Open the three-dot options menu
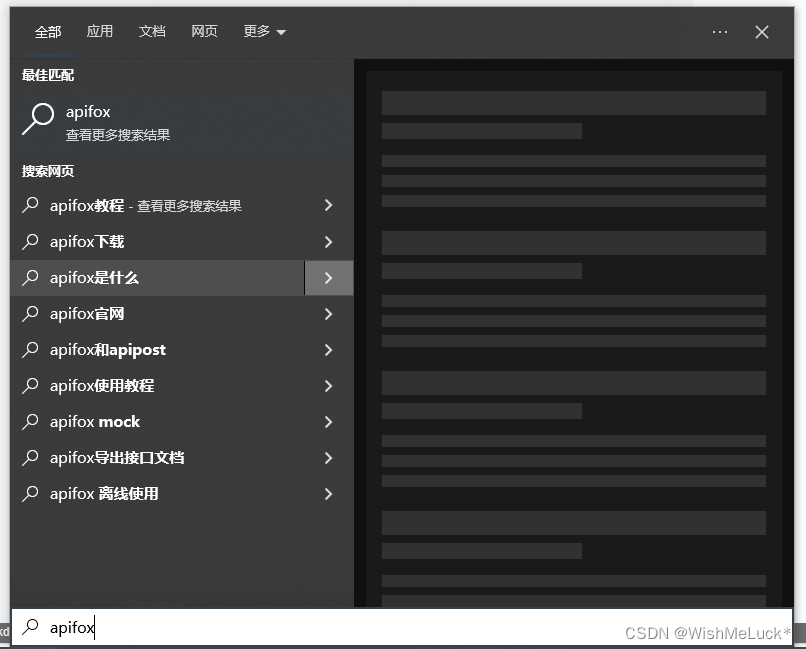806x649 pixels. [720, 32]
